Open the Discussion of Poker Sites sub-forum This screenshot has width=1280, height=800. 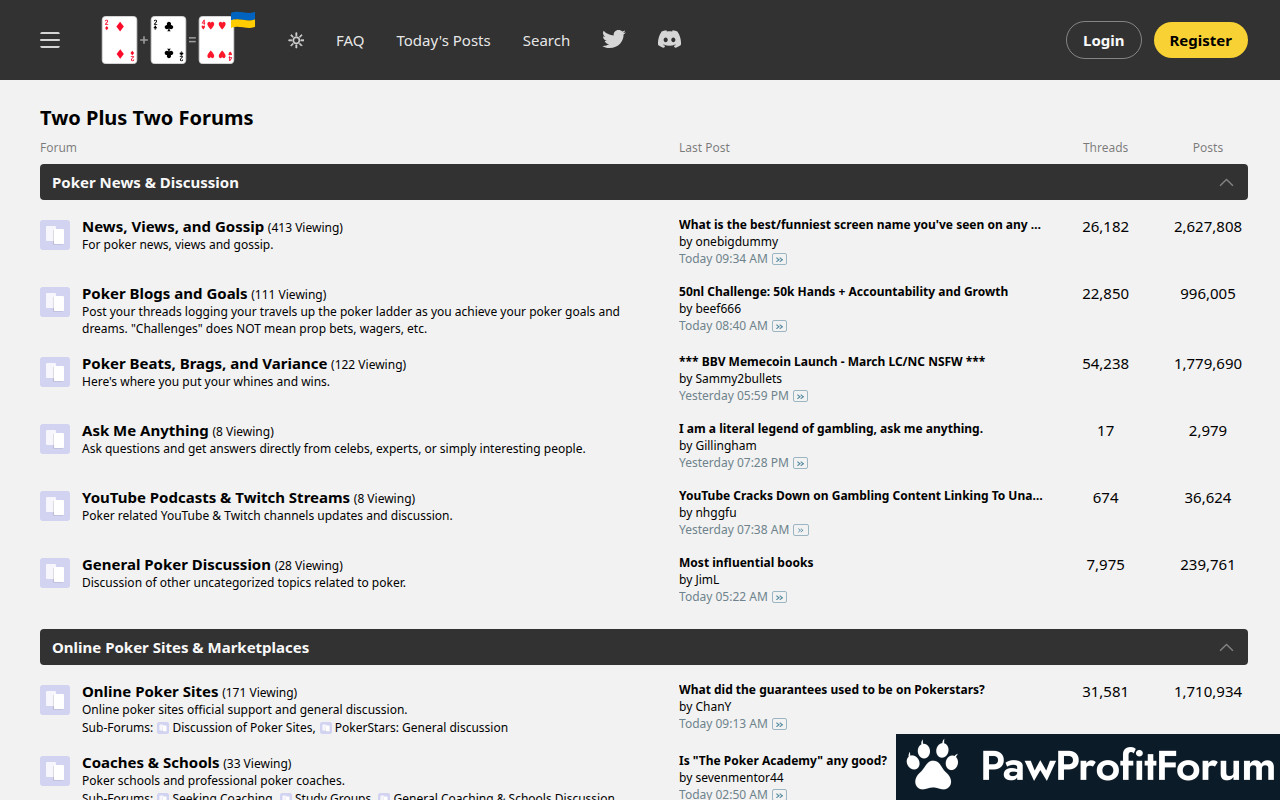click(243, 728)
